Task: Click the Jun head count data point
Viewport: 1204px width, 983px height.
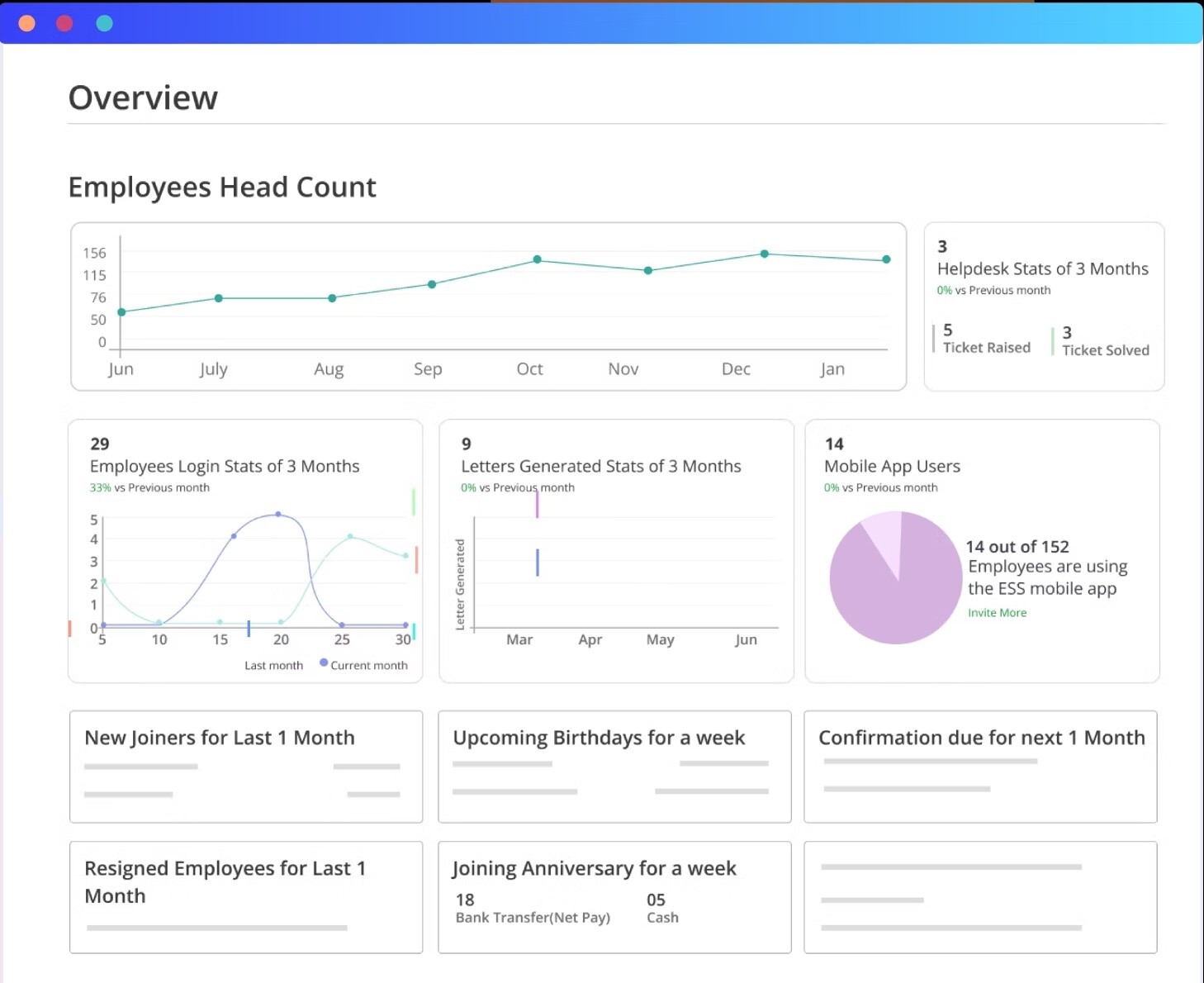Action: click(121, 312)
